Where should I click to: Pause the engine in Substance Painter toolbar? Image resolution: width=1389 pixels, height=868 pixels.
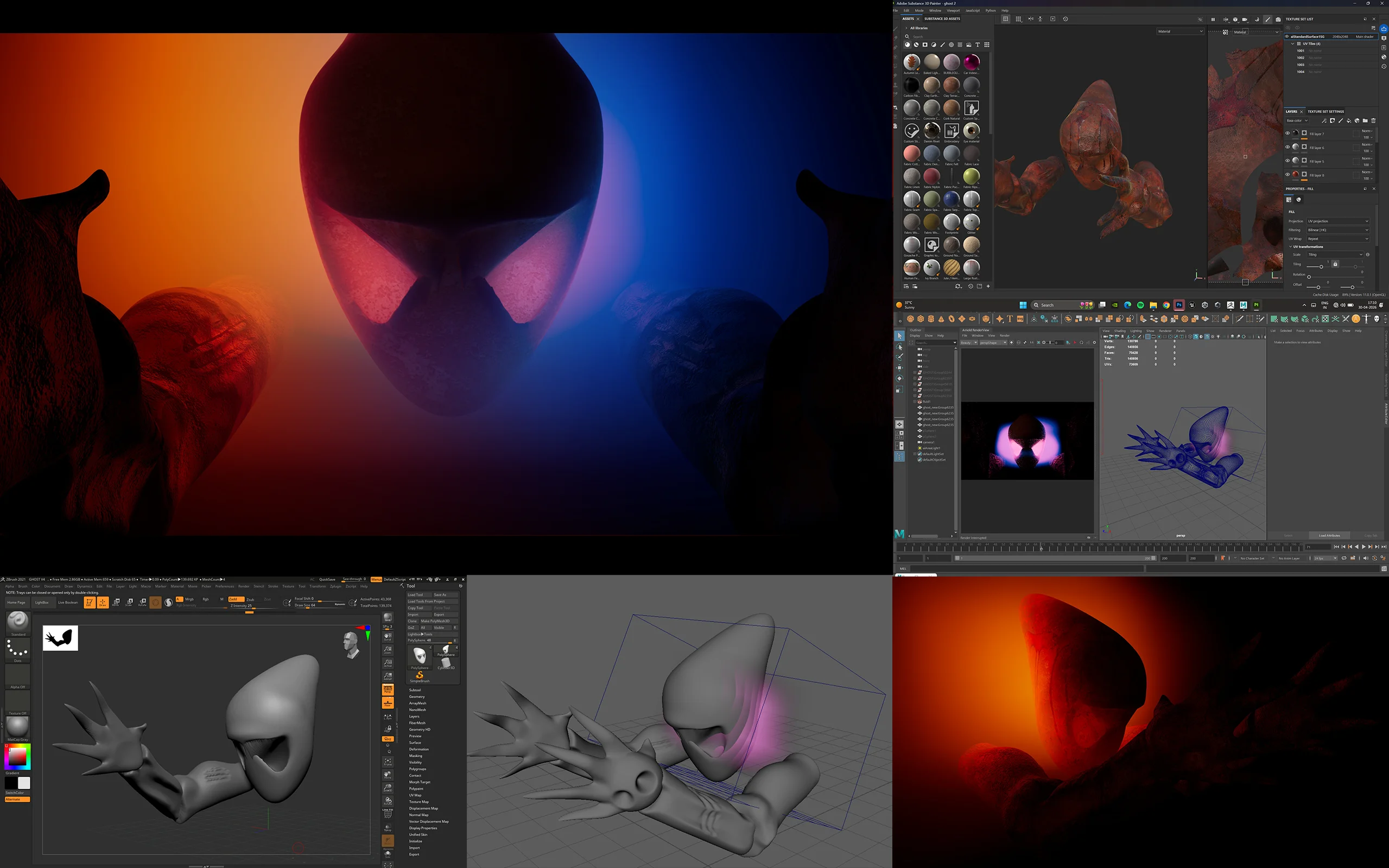point(1213,20)
